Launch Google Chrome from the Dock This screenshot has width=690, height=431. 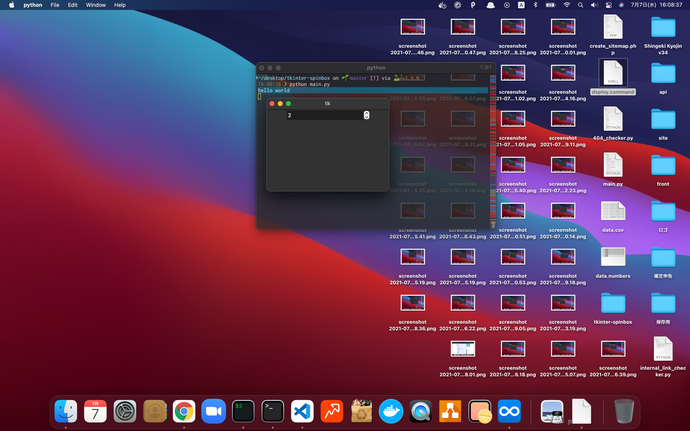tap(184, 411)
